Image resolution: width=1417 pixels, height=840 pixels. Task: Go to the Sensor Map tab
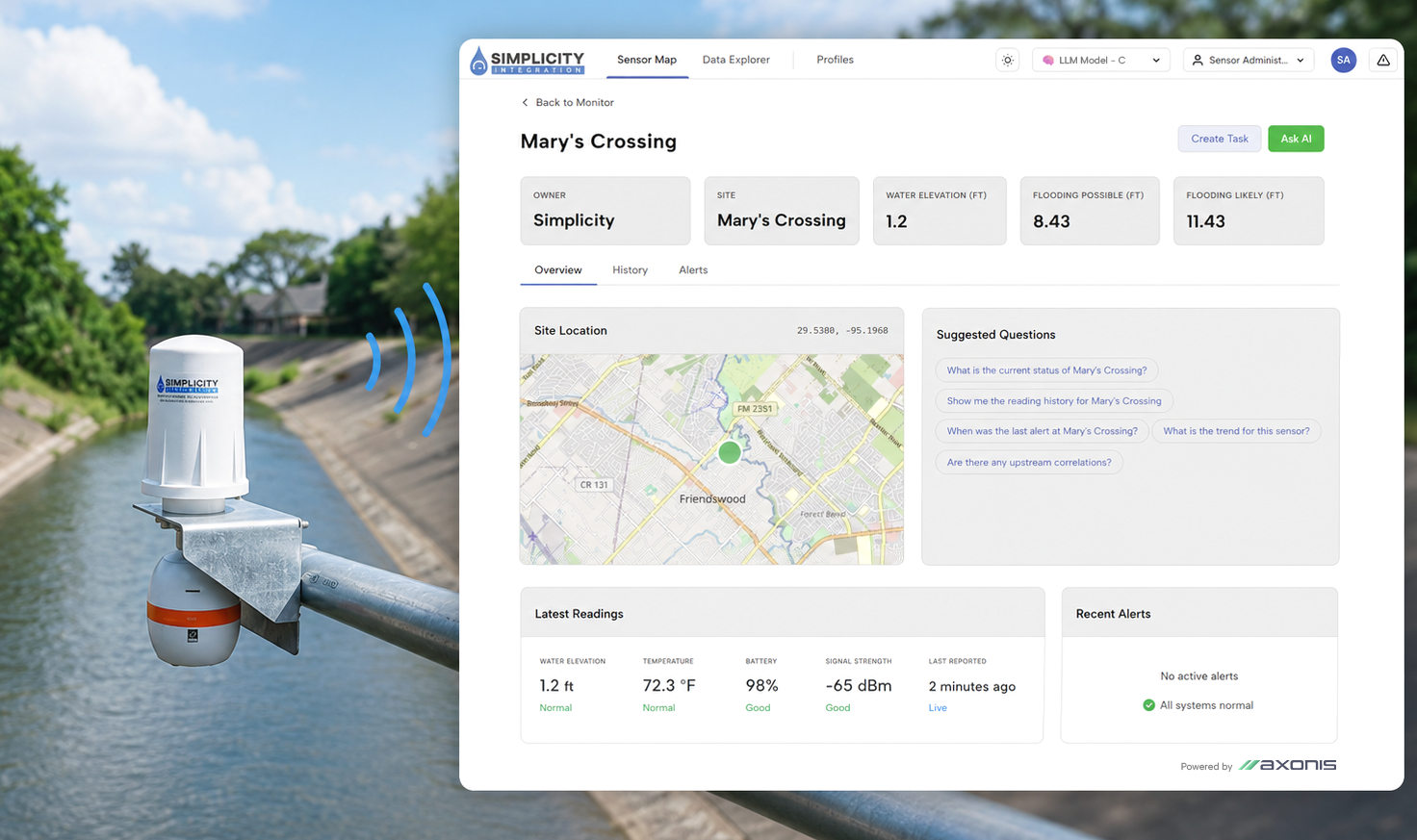pyautogui.click(x=647, y=60)
